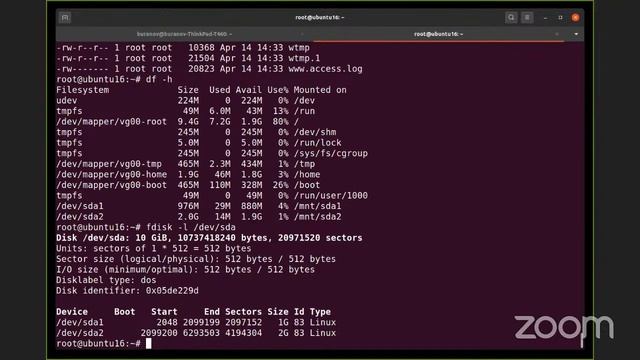Click the 'udev' filesystem entry
The width and height of the screenshot is (640, 360).
click(x=67, y=100)
